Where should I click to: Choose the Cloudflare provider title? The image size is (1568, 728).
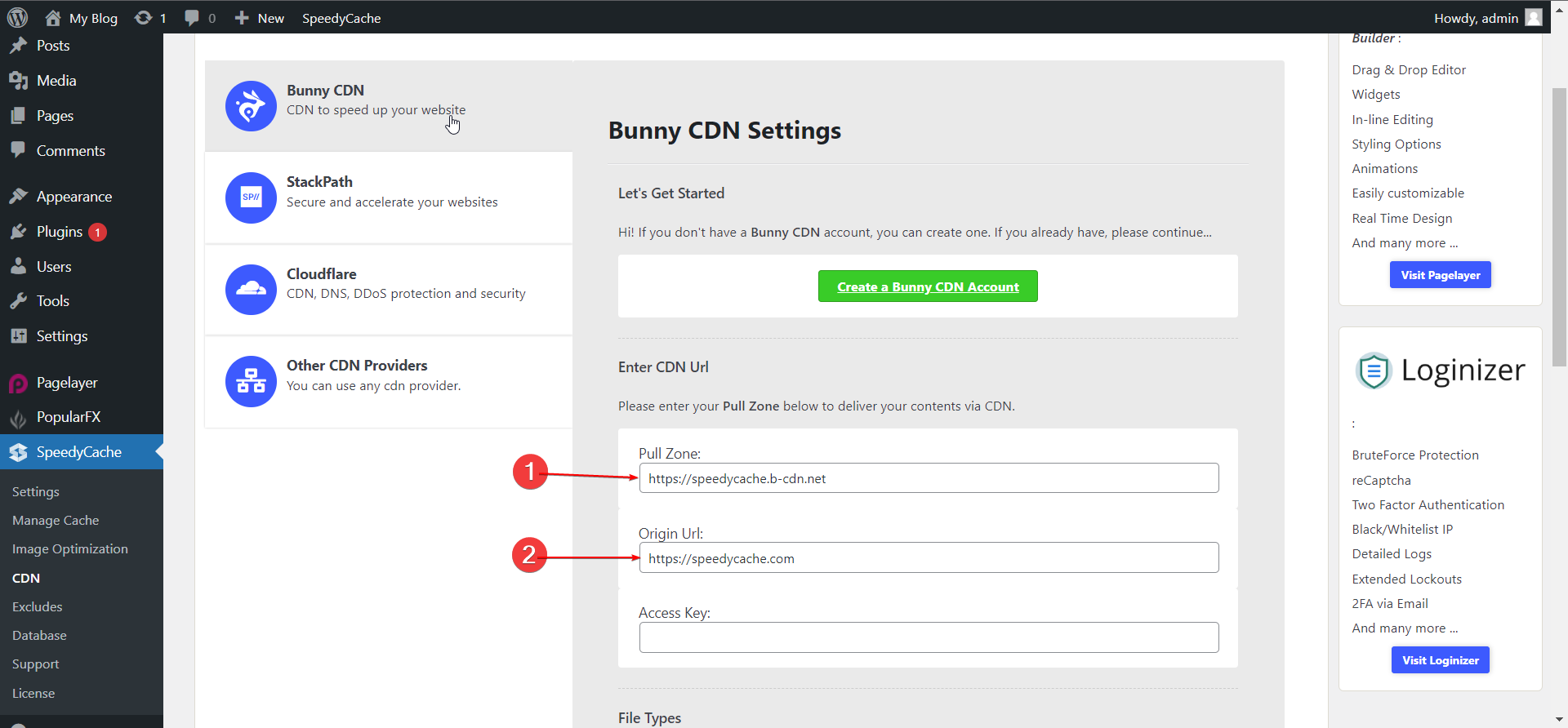coord(322,274)
